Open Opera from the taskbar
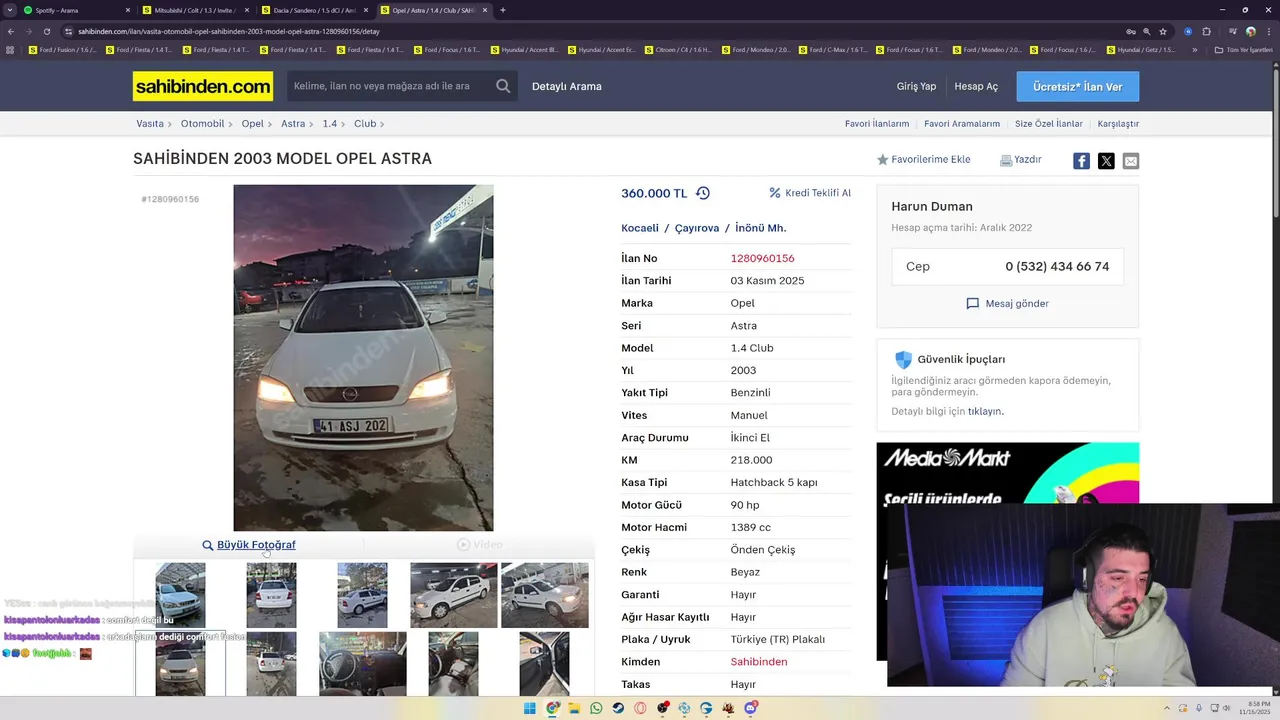Viewport: 1280px width, 720px height. 640,708
